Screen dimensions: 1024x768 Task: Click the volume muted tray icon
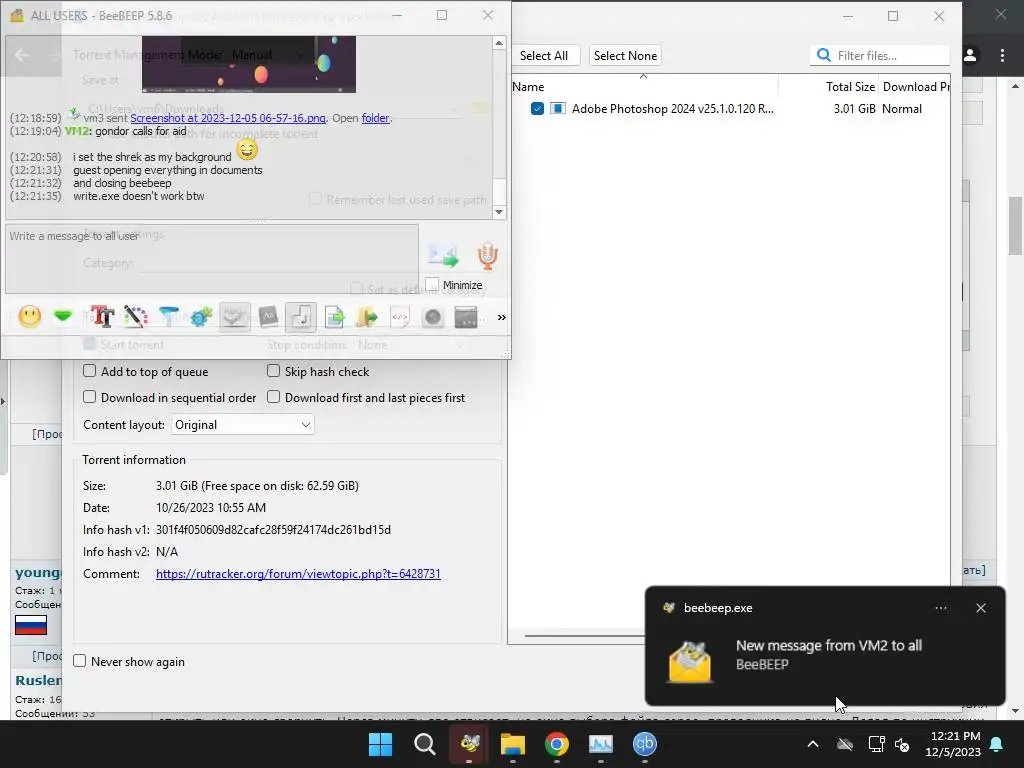click(x=903, y=744)
